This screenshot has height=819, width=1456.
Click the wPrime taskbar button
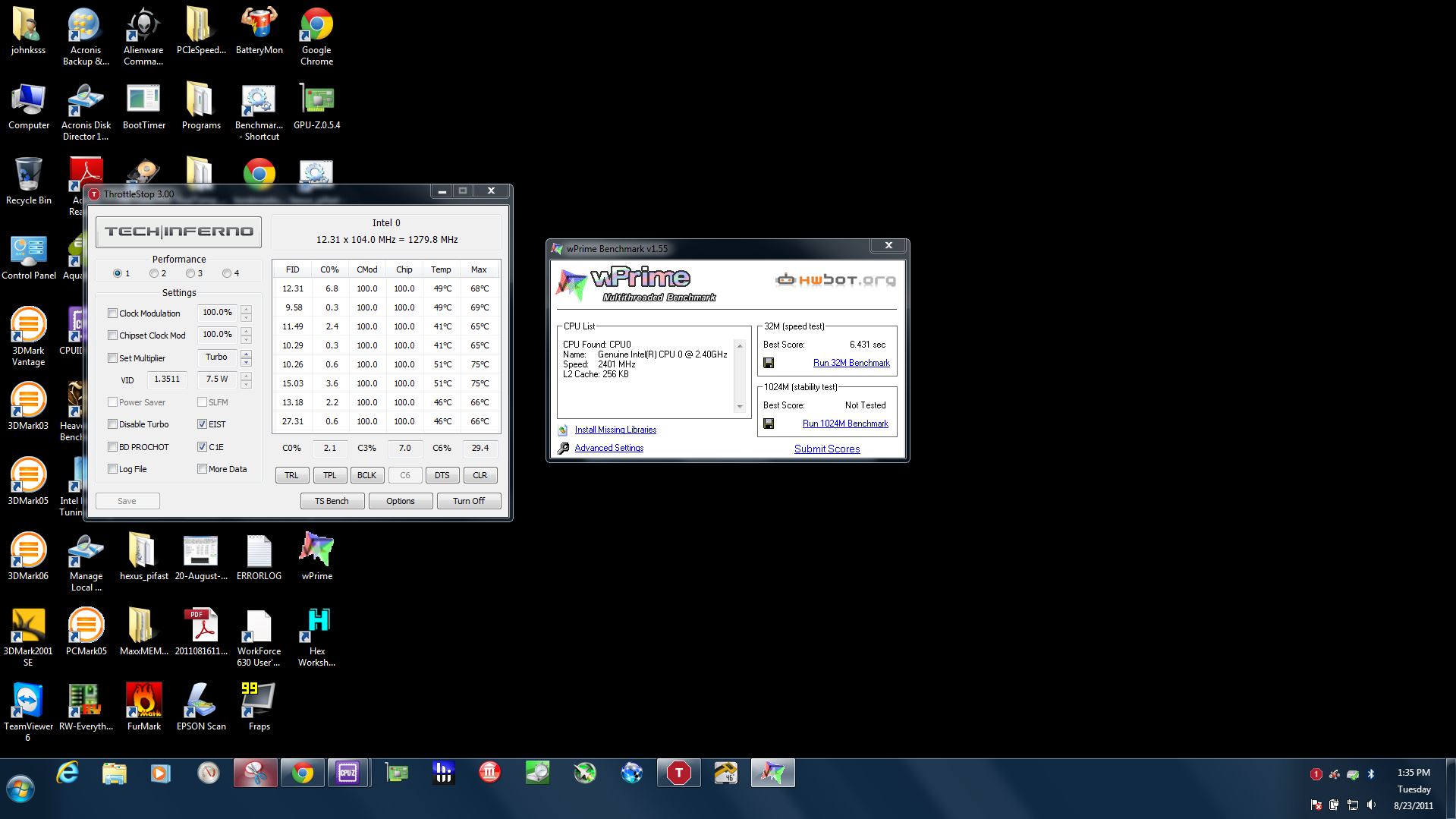(772, 773)
